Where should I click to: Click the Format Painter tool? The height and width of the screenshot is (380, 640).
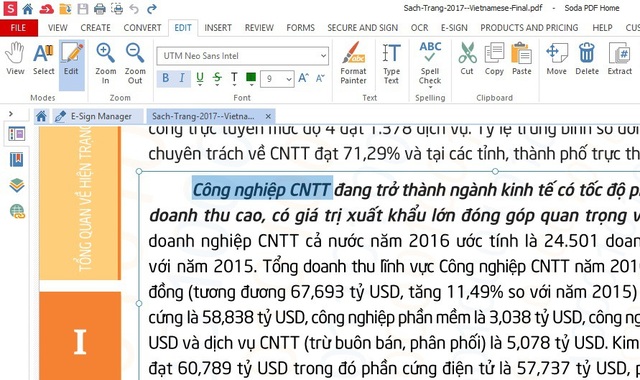tap(353, 63)
